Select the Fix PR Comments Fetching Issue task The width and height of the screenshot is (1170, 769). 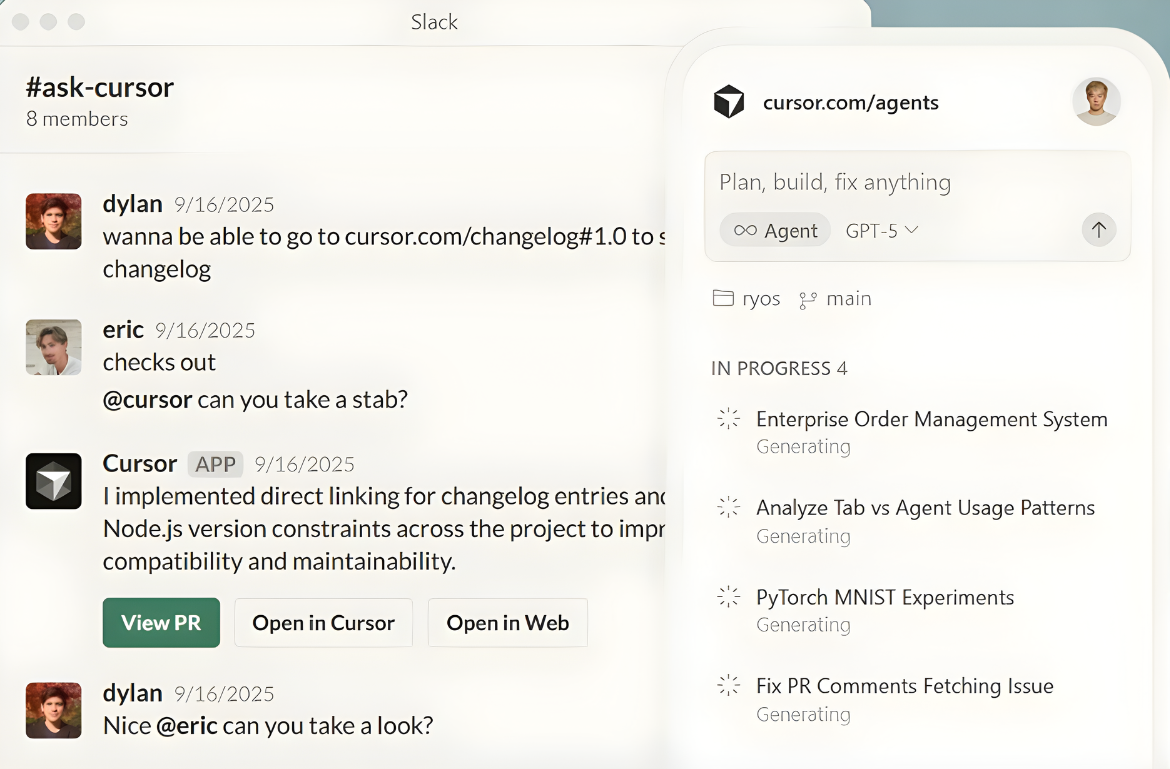904,686
